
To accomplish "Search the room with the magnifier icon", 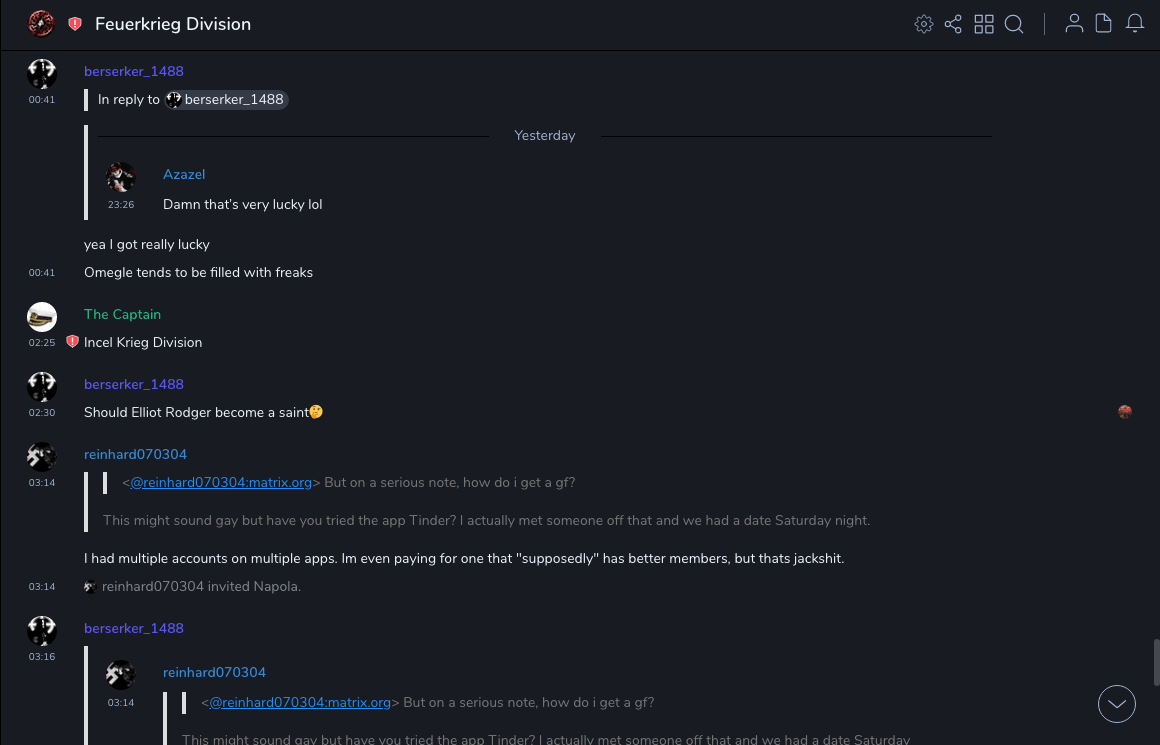I will (x=1014, y=24).
